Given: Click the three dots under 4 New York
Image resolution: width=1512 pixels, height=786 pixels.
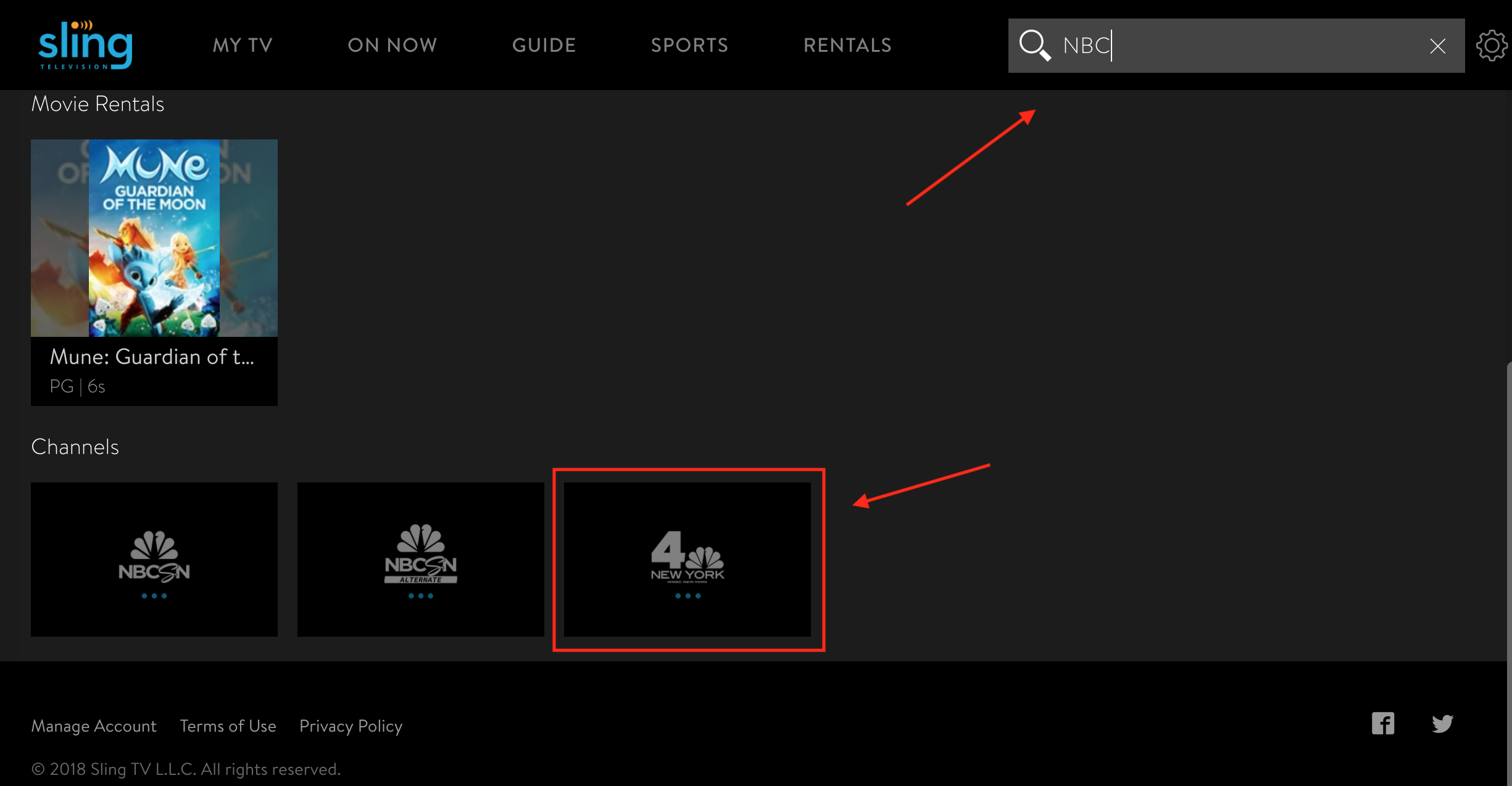Looking at the screenshot, I should (687, 596).
